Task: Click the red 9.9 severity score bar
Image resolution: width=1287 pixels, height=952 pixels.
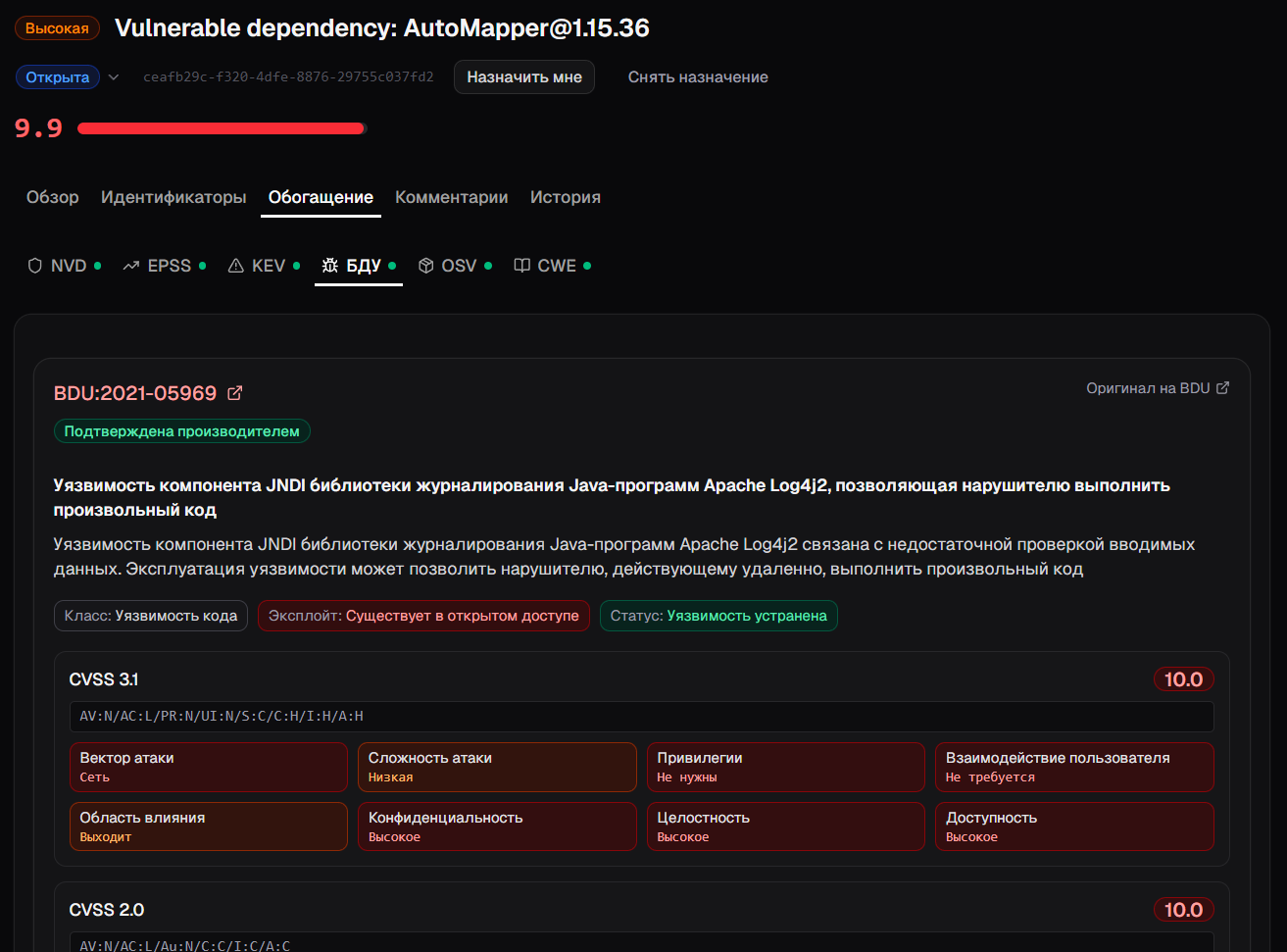Action: (223, 128)
